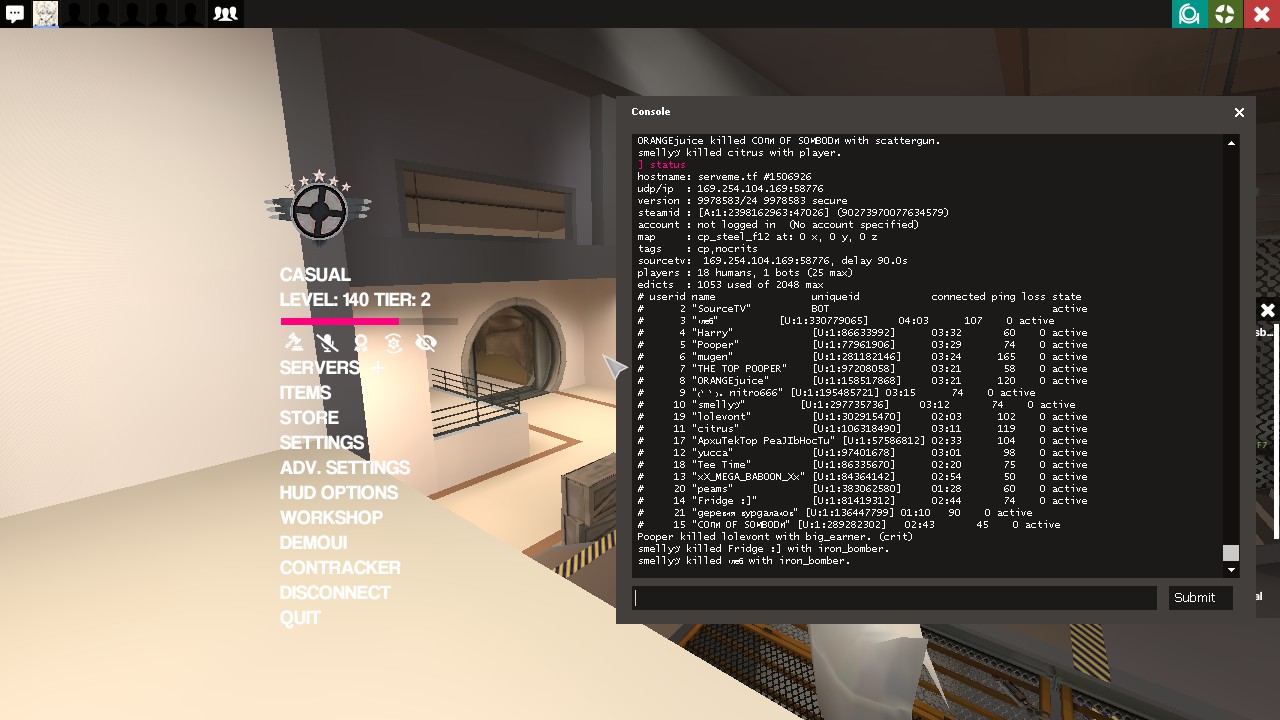Click the console command input field

pos(895,598)
